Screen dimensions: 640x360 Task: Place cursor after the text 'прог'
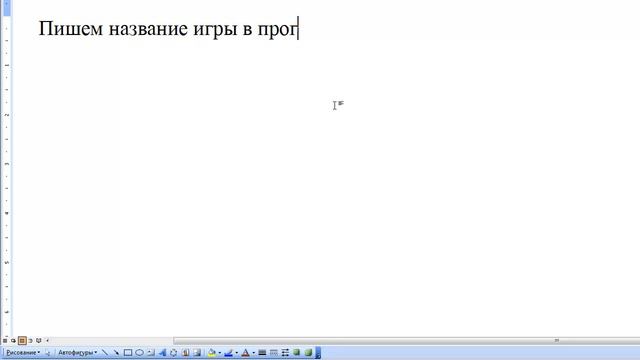(x=298, y=29)
